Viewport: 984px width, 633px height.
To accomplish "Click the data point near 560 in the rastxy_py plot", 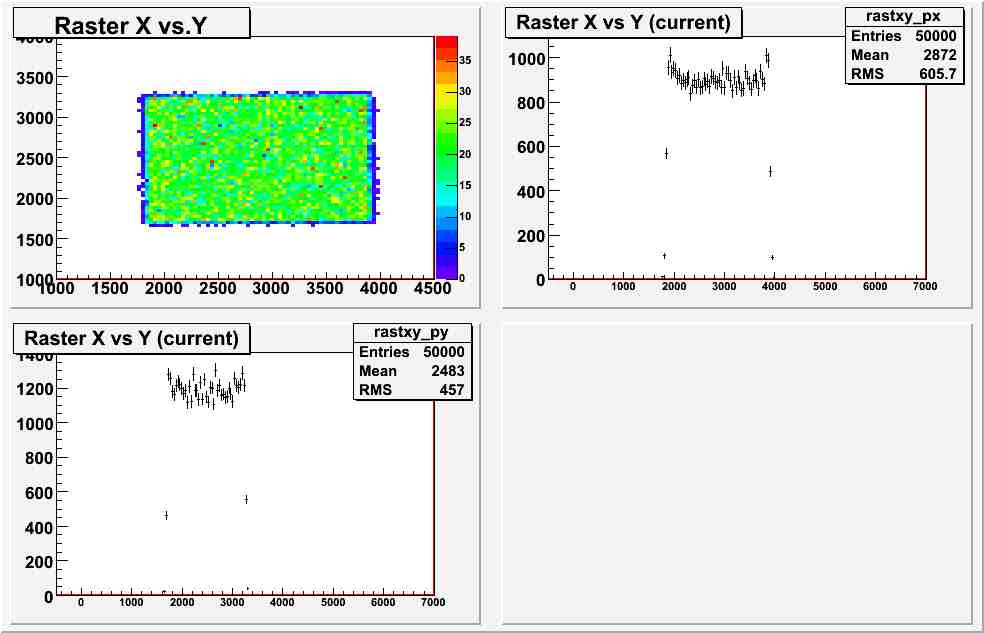I will 246,499.
